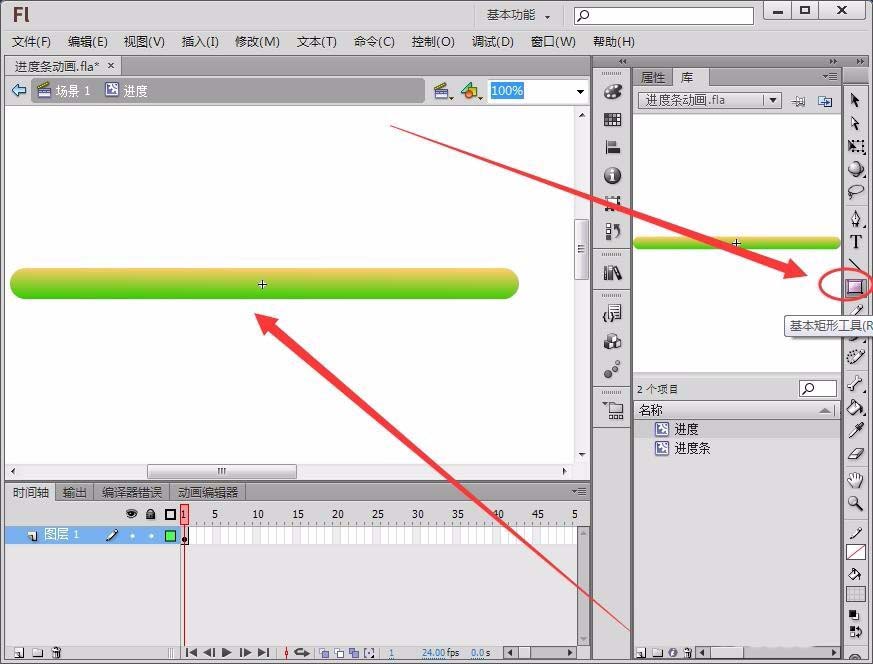Go to first frame in timeline

pyautogui.click(x=191, y=652)
